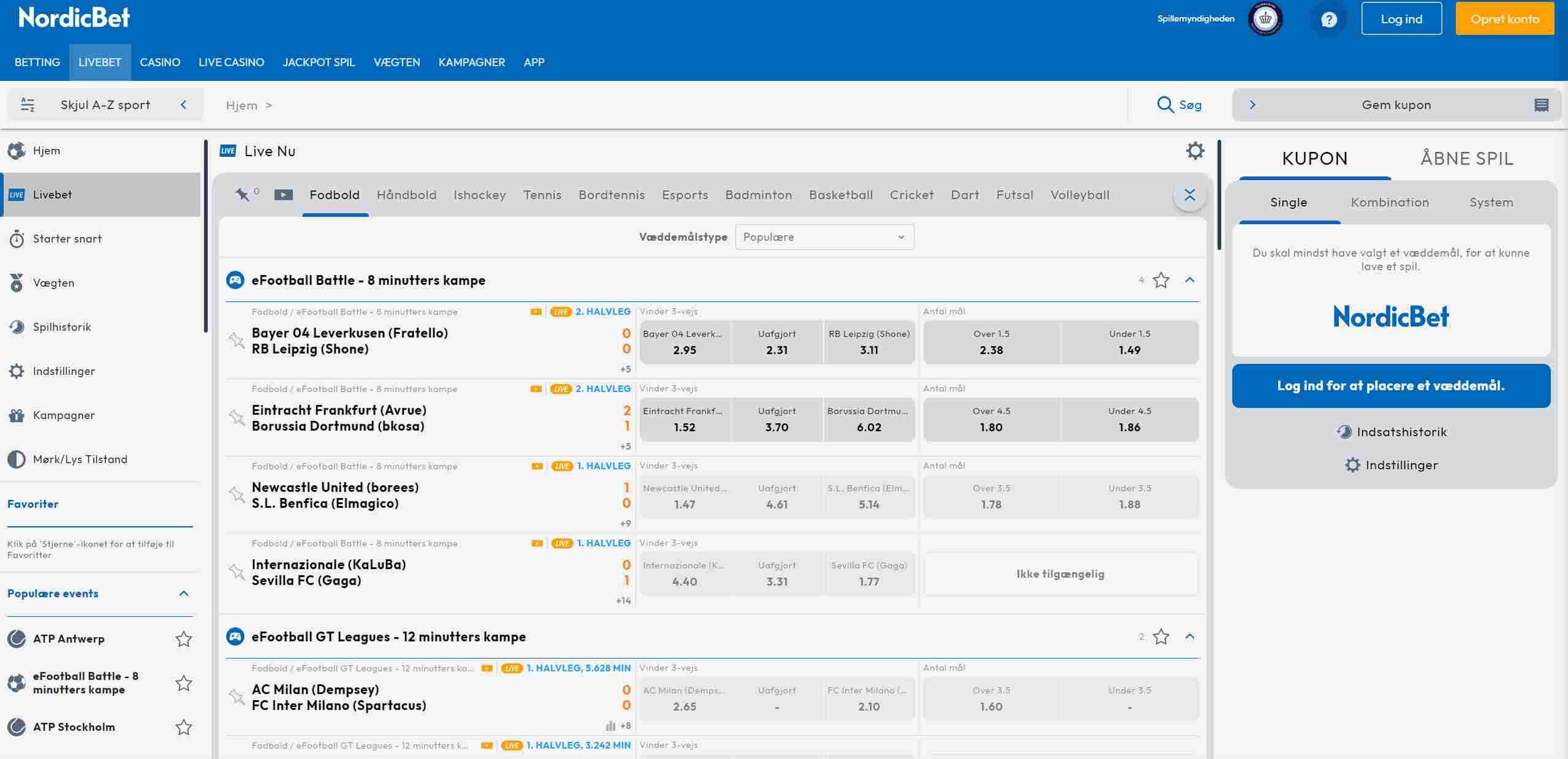Select the System coupon tab
Viewport: 1568px width, 759px height.
1491,202
